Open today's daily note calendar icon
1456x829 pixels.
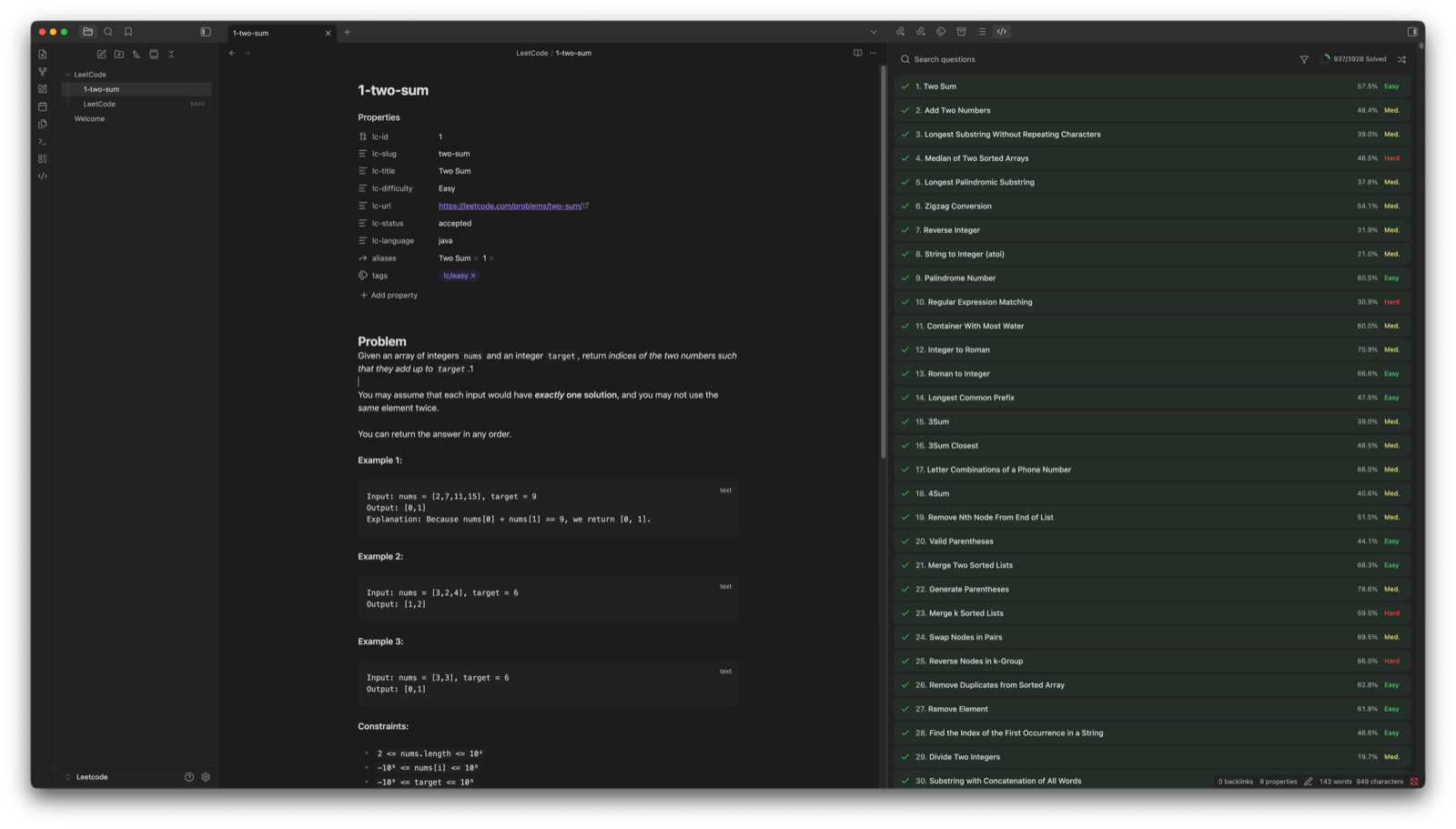[43, 106]
